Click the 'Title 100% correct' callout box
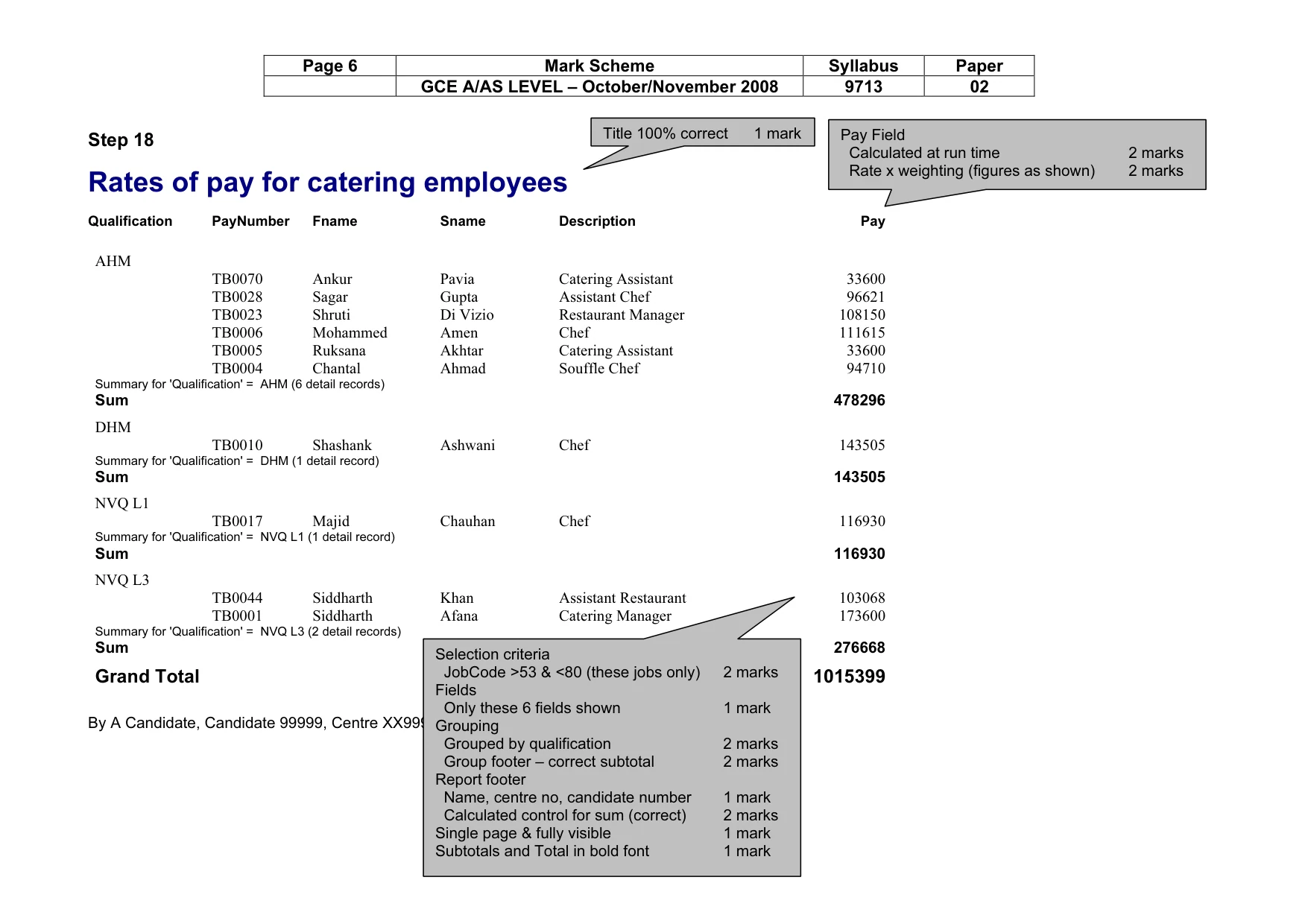 click(702, 133)
